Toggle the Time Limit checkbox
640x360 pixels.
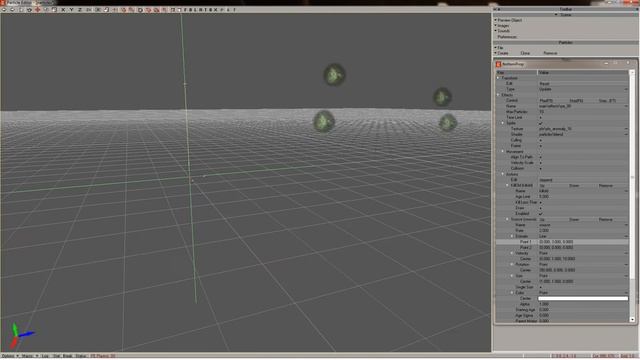tap(540, 117)
